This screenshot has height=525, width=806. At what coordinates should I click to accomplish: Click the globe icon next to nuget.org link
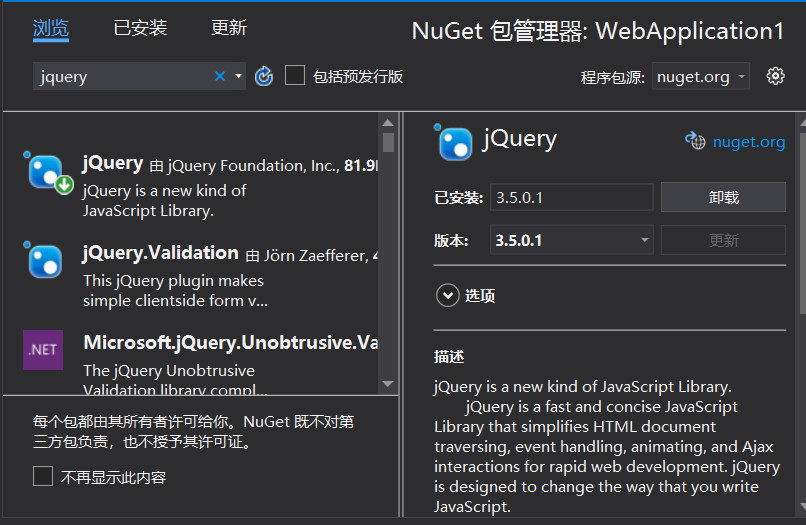695,140
